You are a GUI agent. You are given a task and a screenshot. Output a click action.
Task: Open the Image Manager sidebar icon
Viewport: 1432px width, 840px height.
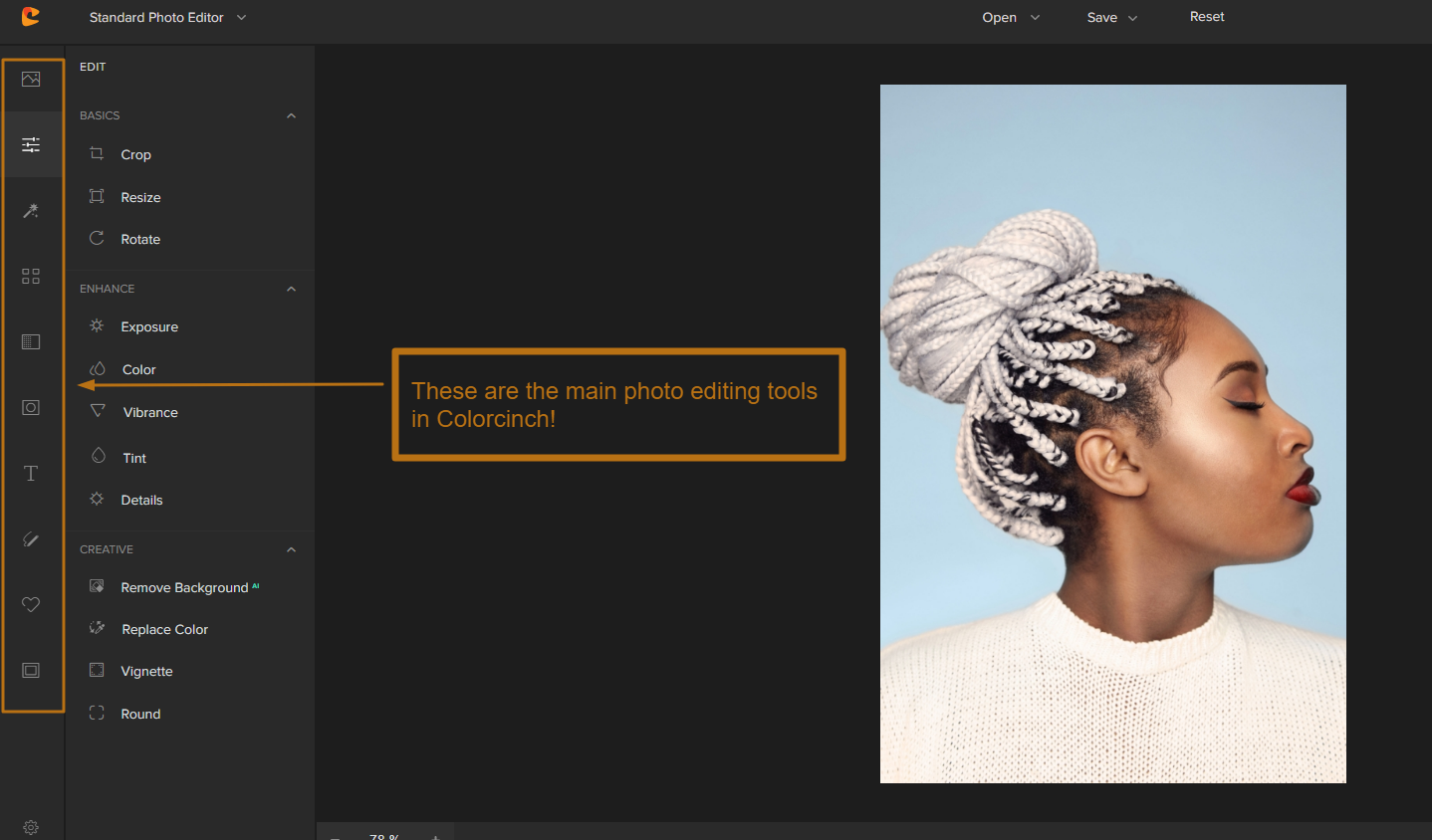[31, 80]
